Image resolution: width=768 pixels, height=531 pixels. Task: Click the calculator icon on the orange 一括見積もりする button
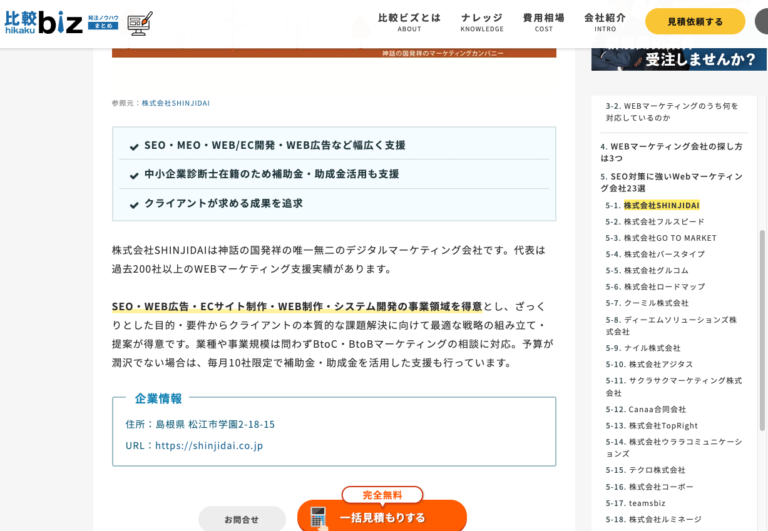pos(318,518)
